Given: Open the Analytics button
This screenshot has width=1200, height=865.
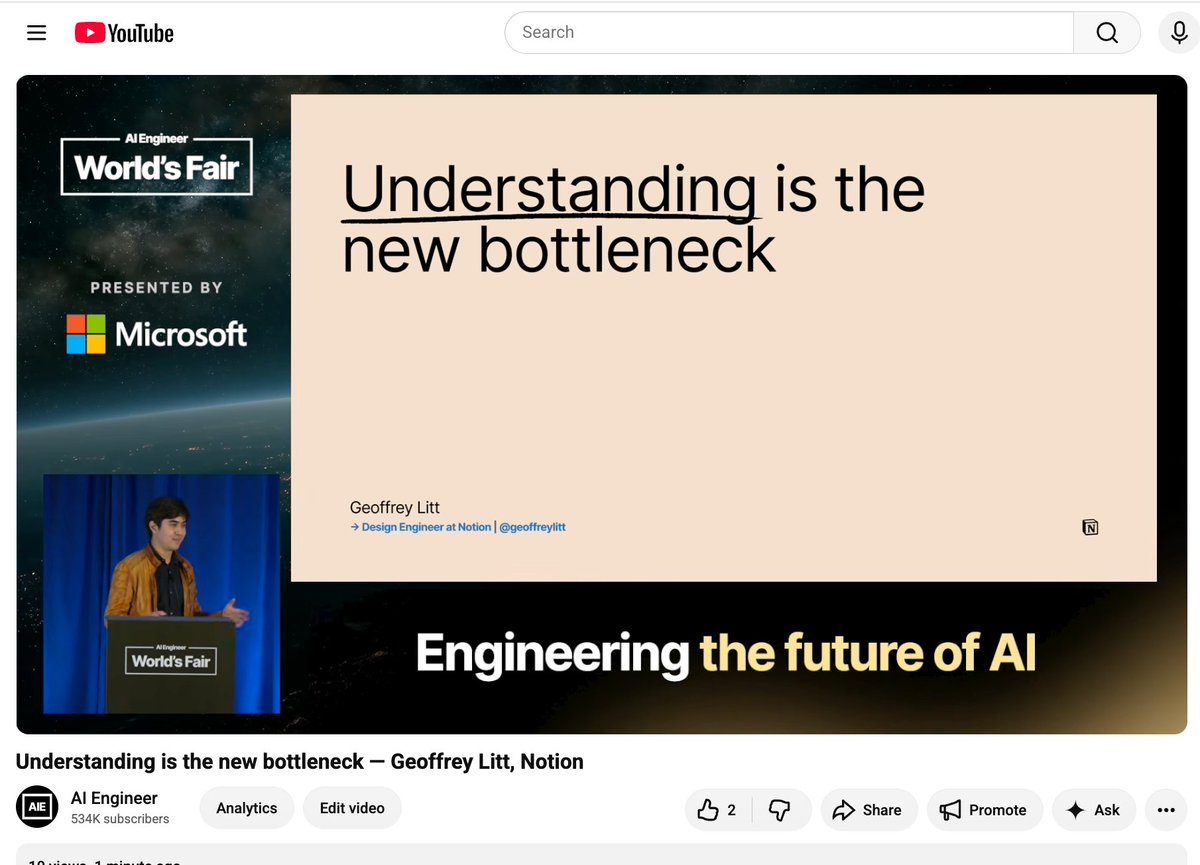Looking at the screenshot, I should (246, 808).
